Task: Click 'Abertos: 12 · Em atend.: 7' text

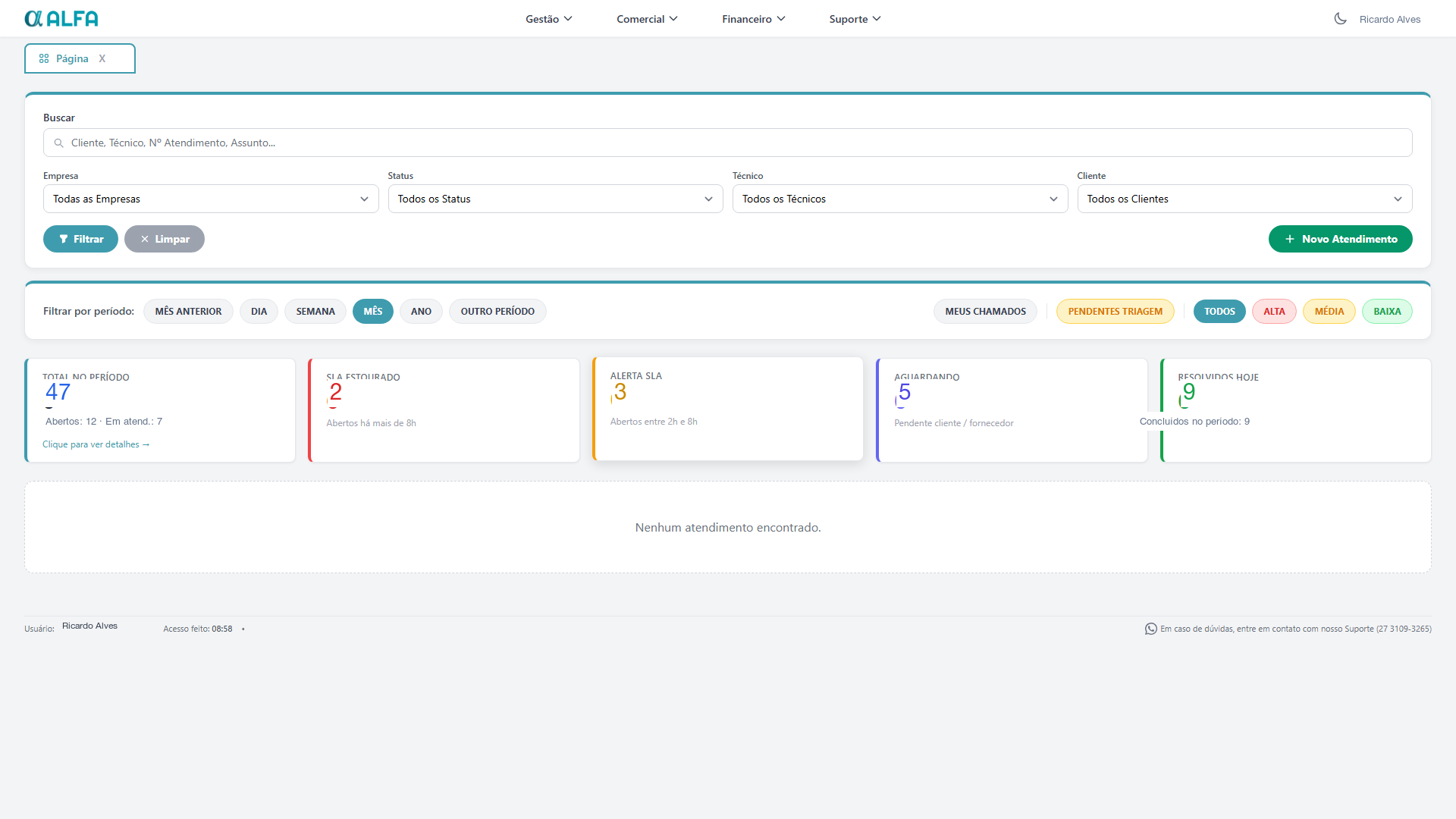Action: (104, 421)
